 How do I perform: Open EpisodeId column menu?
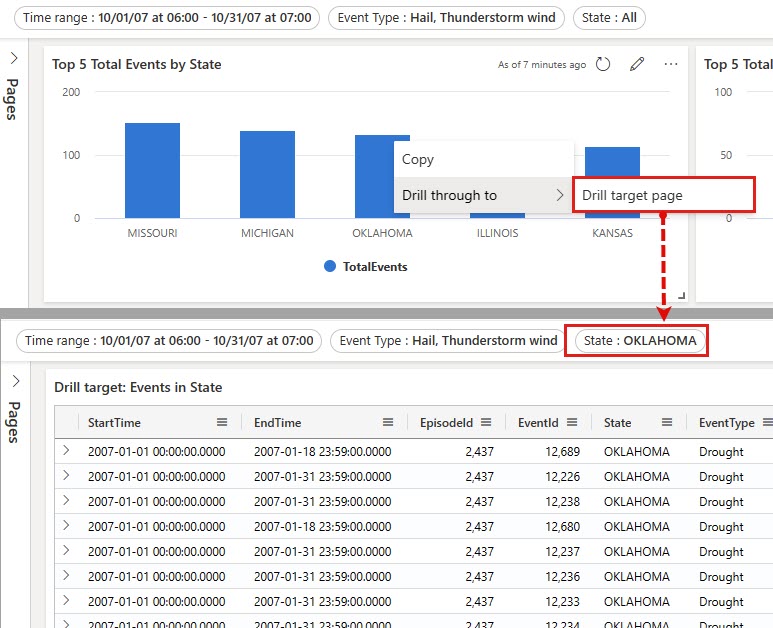click(x=486, y=422)
